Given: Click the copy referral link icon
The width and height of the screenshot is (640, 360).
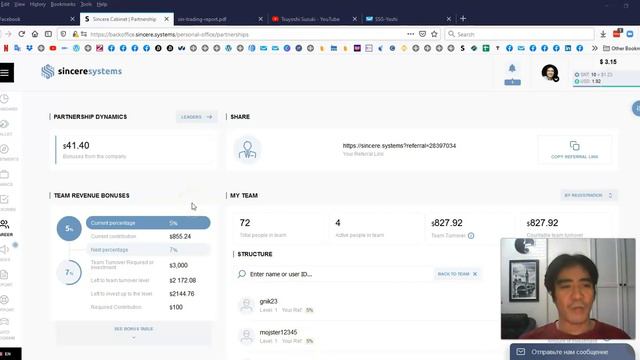Looking at the screenshot, I should point(574,146).
